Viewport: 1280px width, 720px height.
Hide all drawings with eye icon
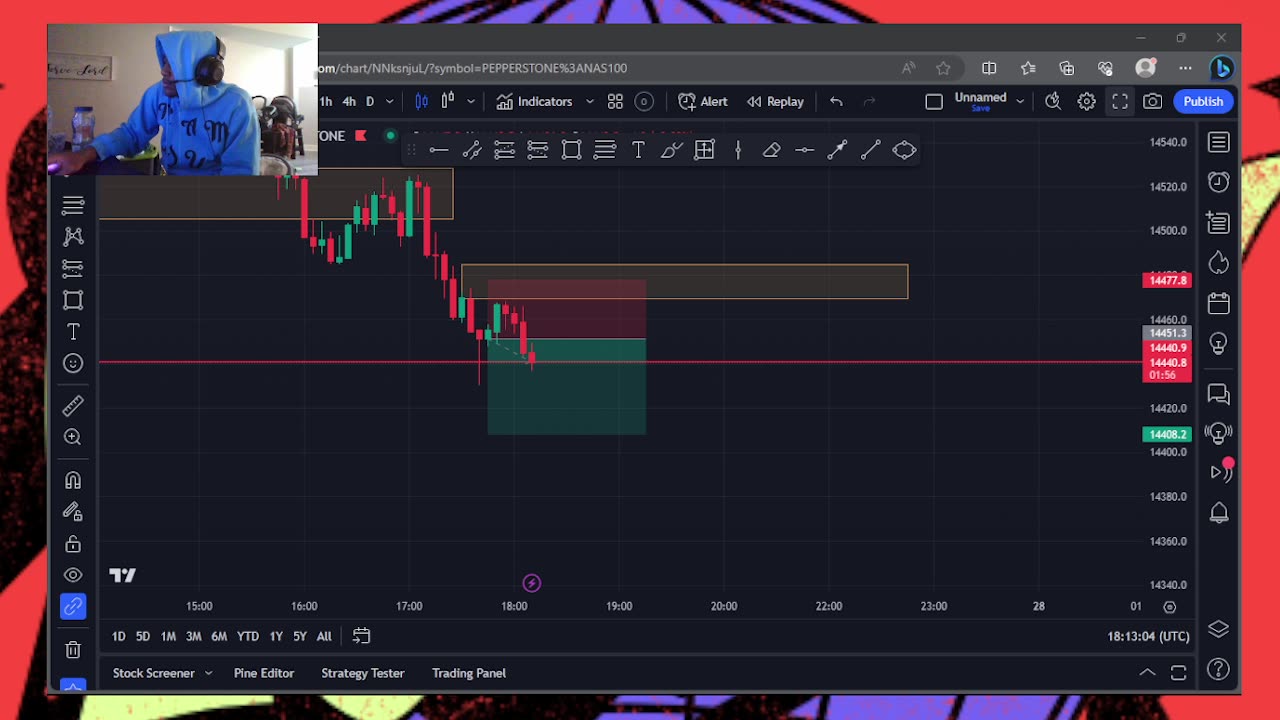[x=73, y=575]
